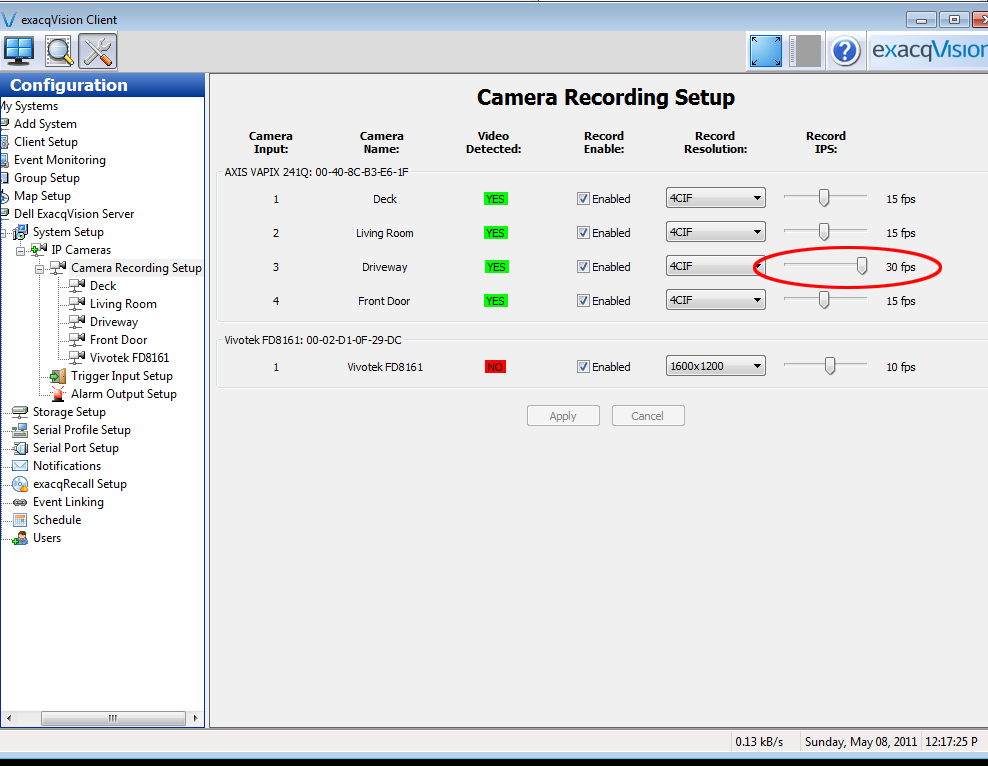988x766 pixels.
Task: Click the Apply button
Action: [x=563, y=416]
